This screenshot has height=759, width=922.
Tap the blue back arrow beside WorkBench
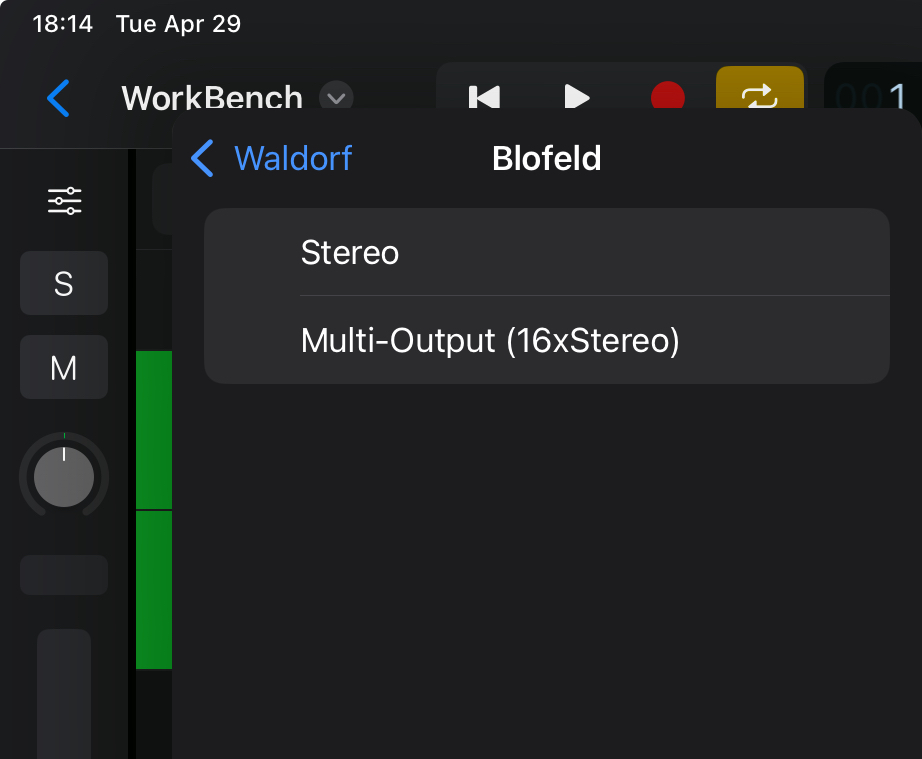[x=59, y=98]
